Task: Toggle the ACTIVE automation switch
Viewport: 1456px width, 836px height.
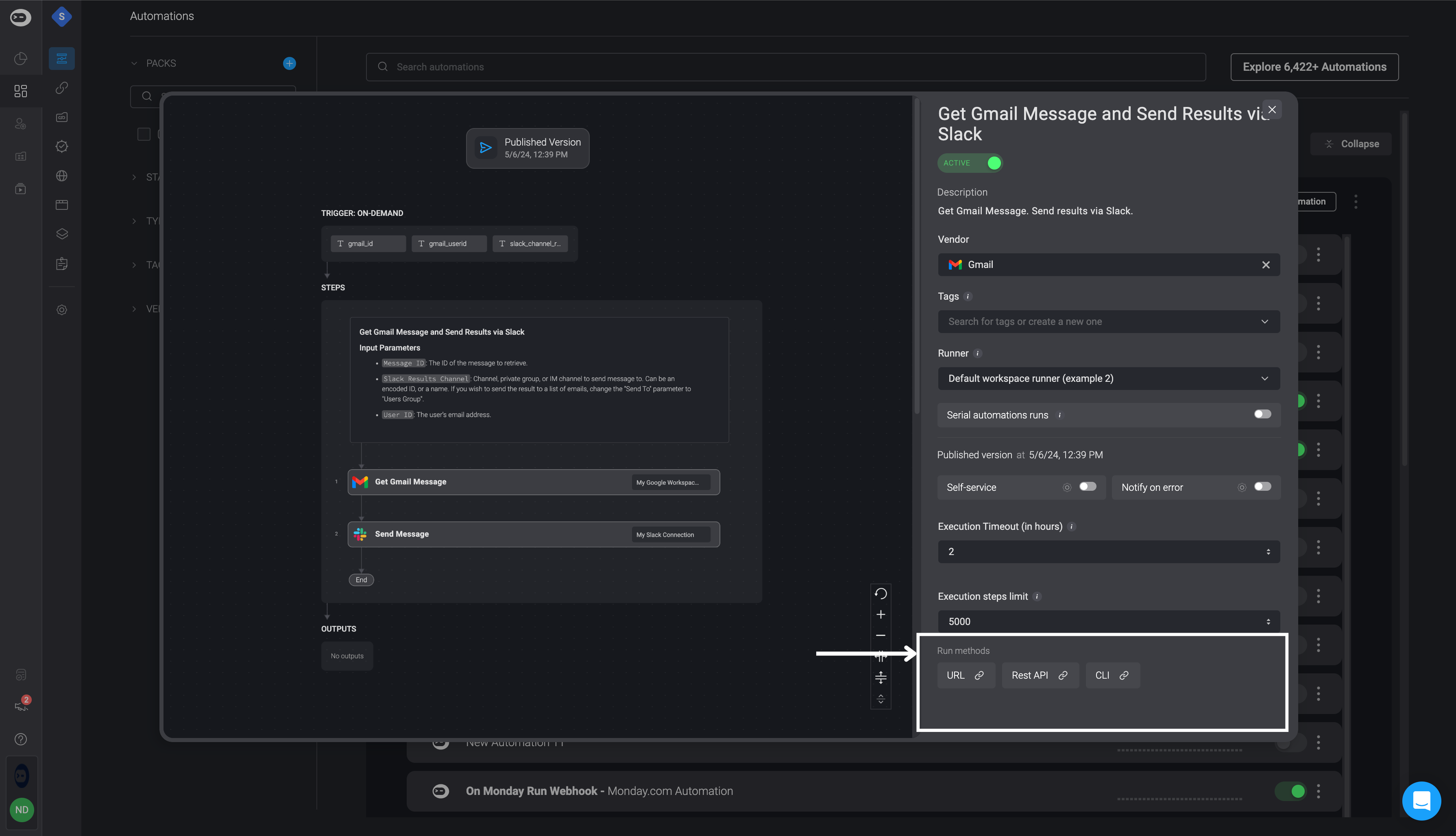Action: click(993, 163)
